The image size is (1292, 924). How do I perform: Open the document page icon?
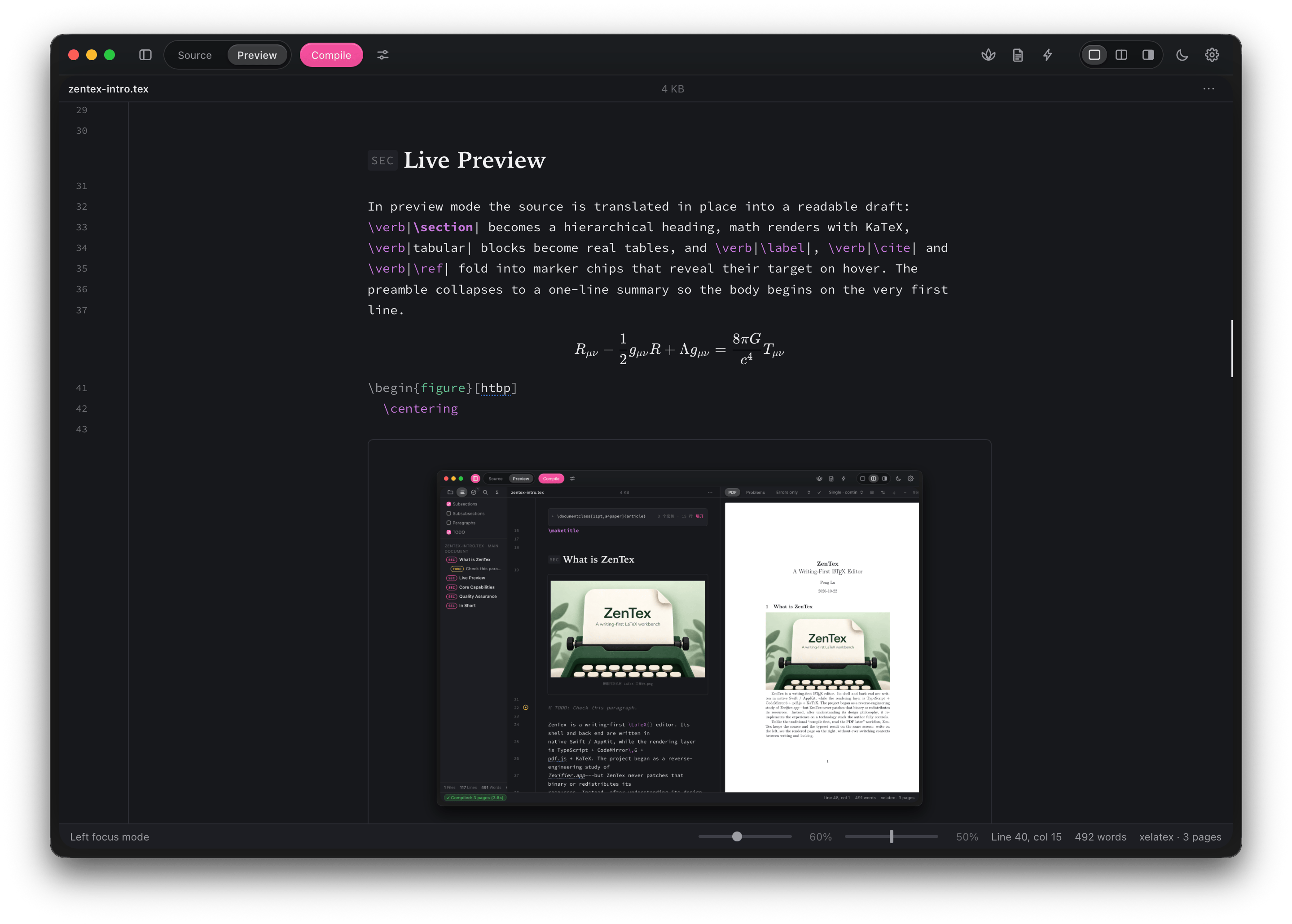(x=1018, y=55)
